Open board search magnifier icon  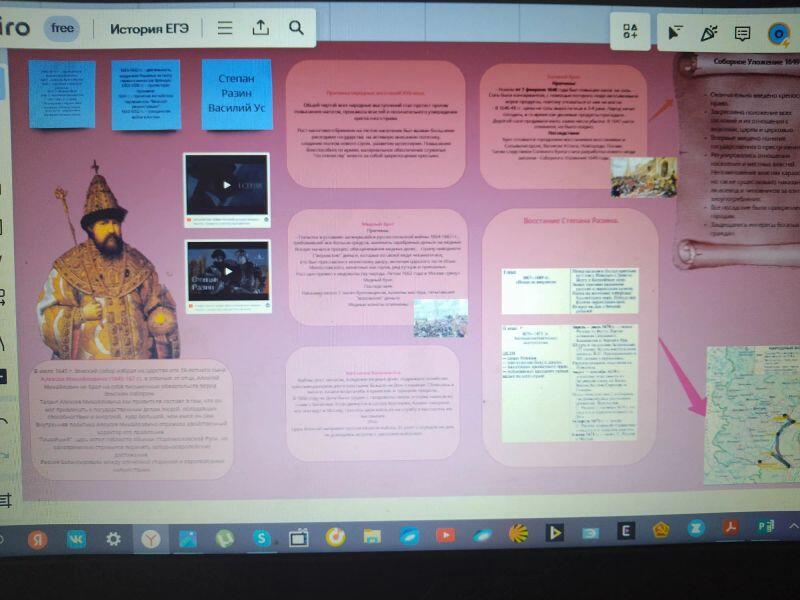296,29
